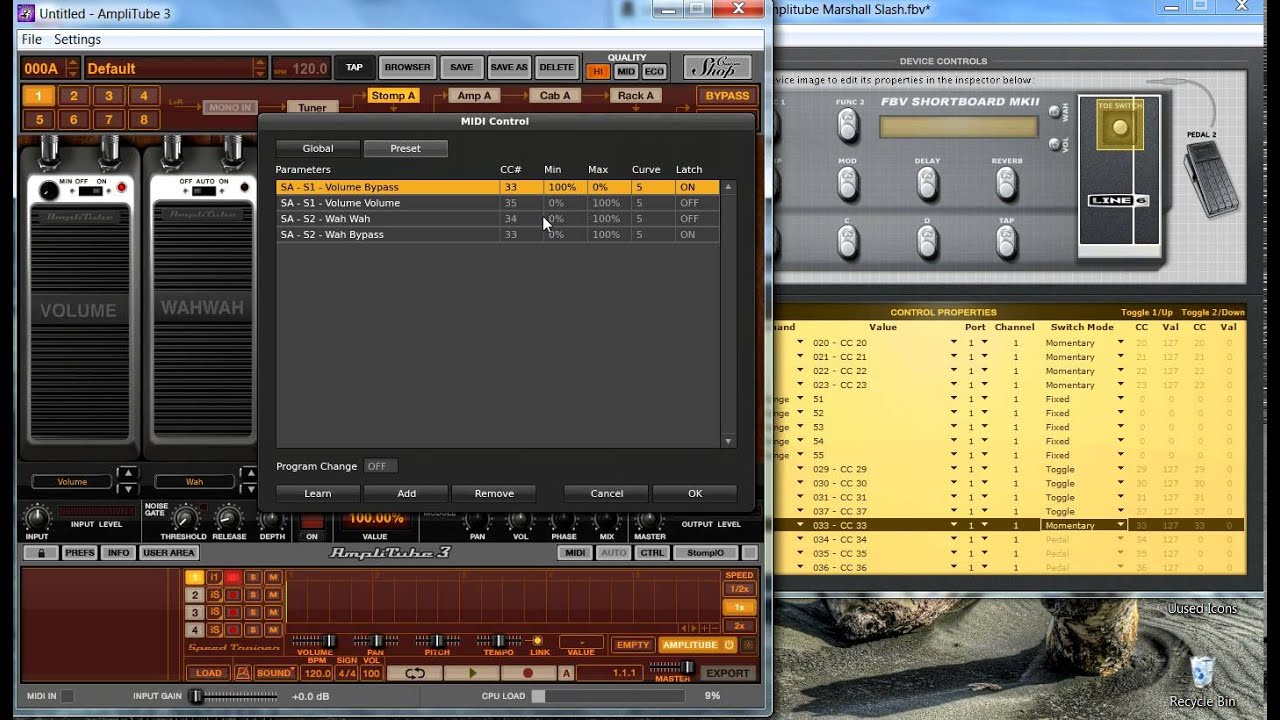The width and height of the screenshot is (1280, 720).
Task: Select the Toe Switch on the pedal
Action: 1119,127
